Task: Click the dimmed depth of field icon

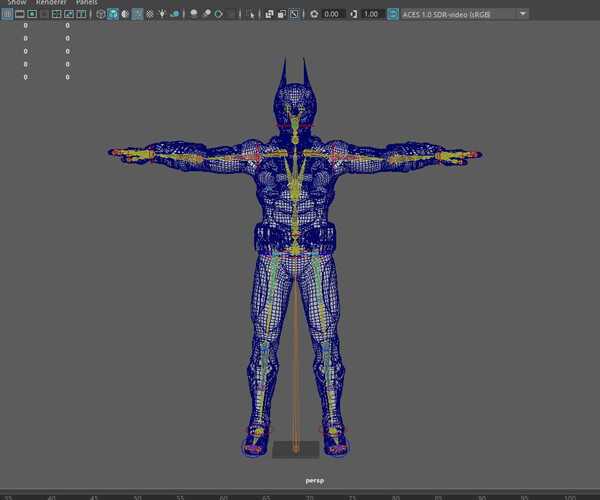Action: pos(231,15)
